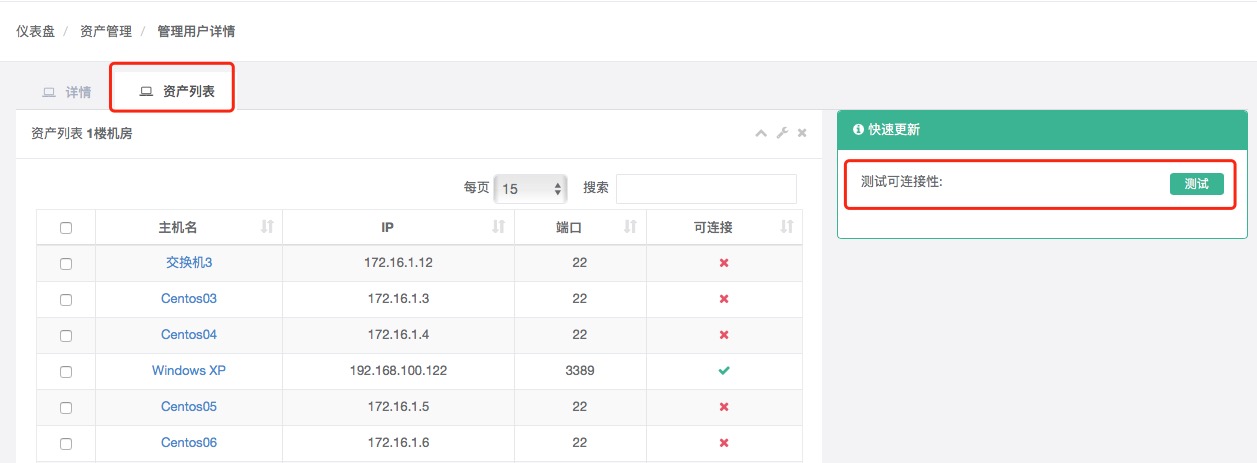The image size is (1257, 463).
Task: Click IP cell 192.168.100.122
Action: [398, 371]
